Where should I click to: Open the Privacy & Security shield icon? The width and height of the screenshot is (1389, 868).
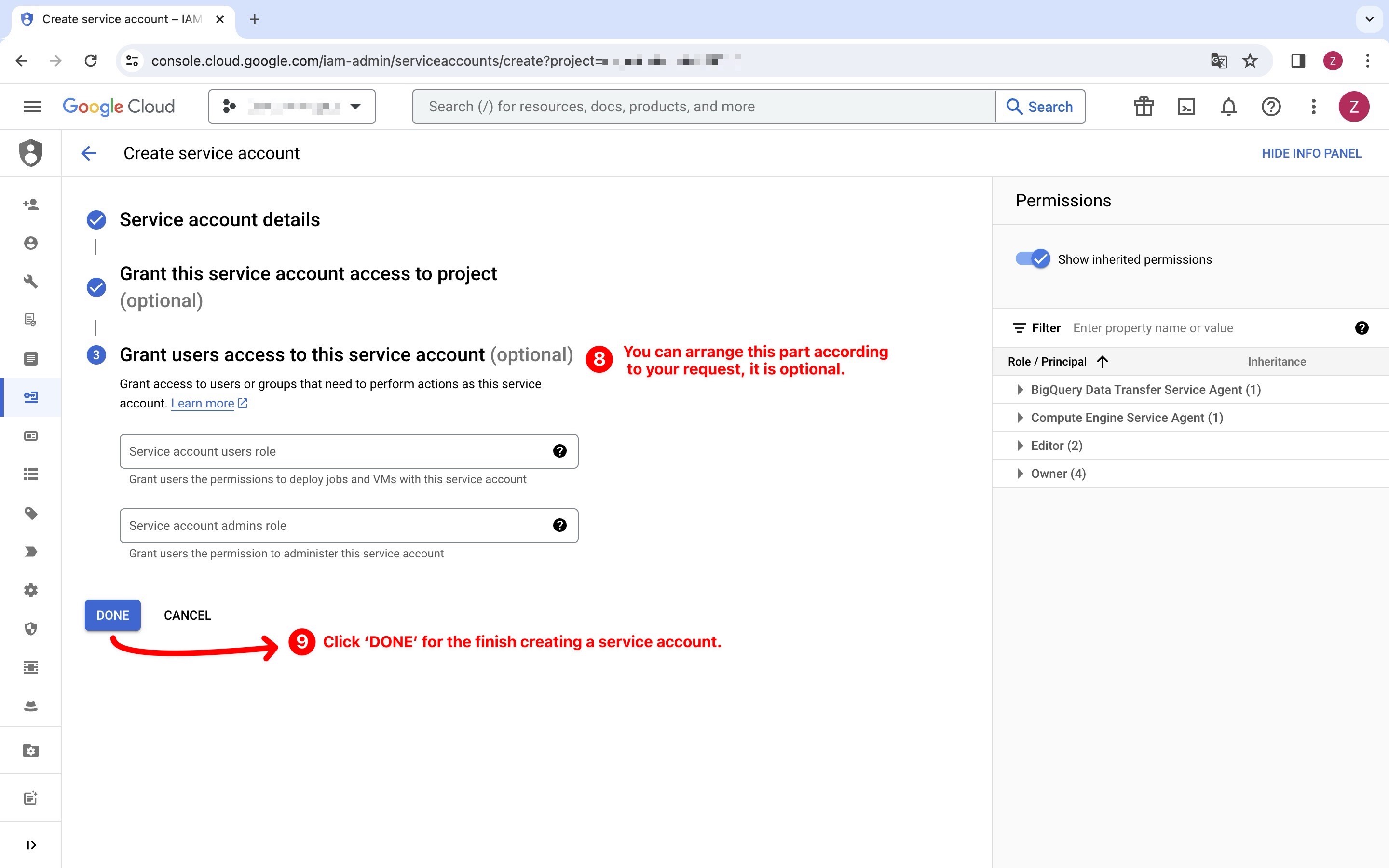(x=30, y=629)
